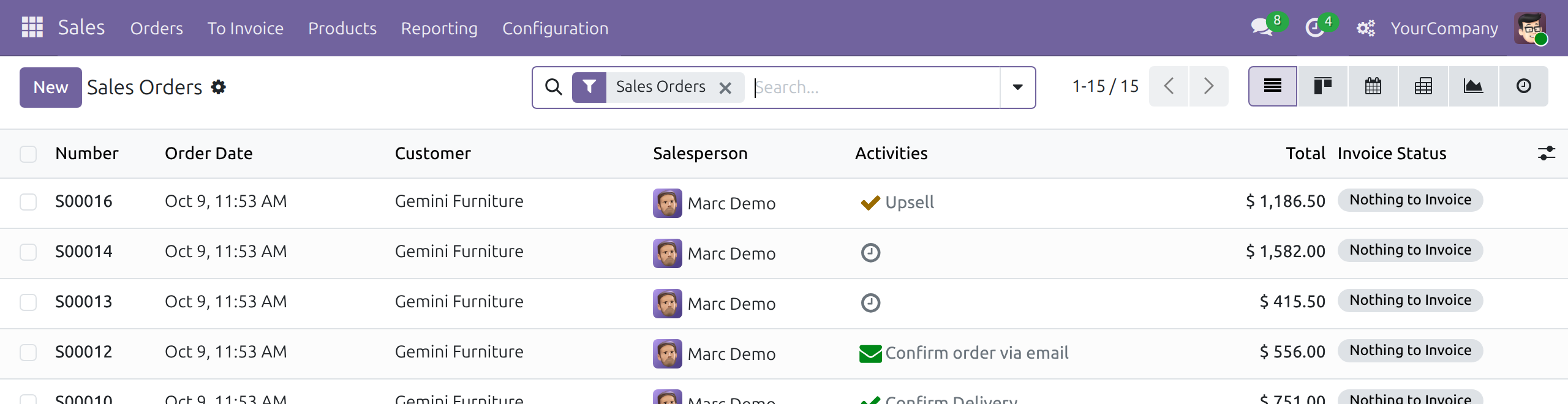The width and height of the screenshot is (1568, 404).
Task: Open the debug tools bug icon
Action: click(x=1365, y=28)
